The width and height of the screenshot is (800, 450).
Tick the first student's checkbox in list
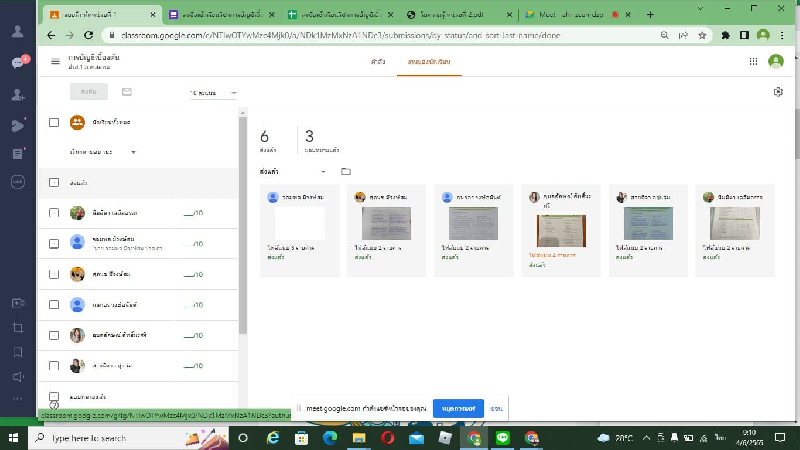tap(54, 213)
